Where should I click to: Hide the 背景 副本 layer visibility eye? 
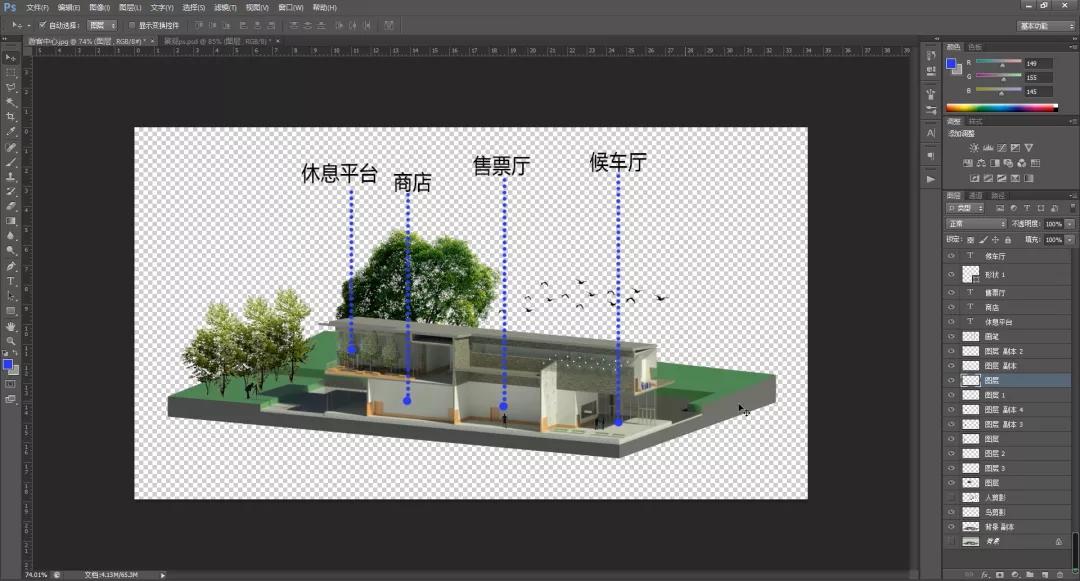pos(950,526)
